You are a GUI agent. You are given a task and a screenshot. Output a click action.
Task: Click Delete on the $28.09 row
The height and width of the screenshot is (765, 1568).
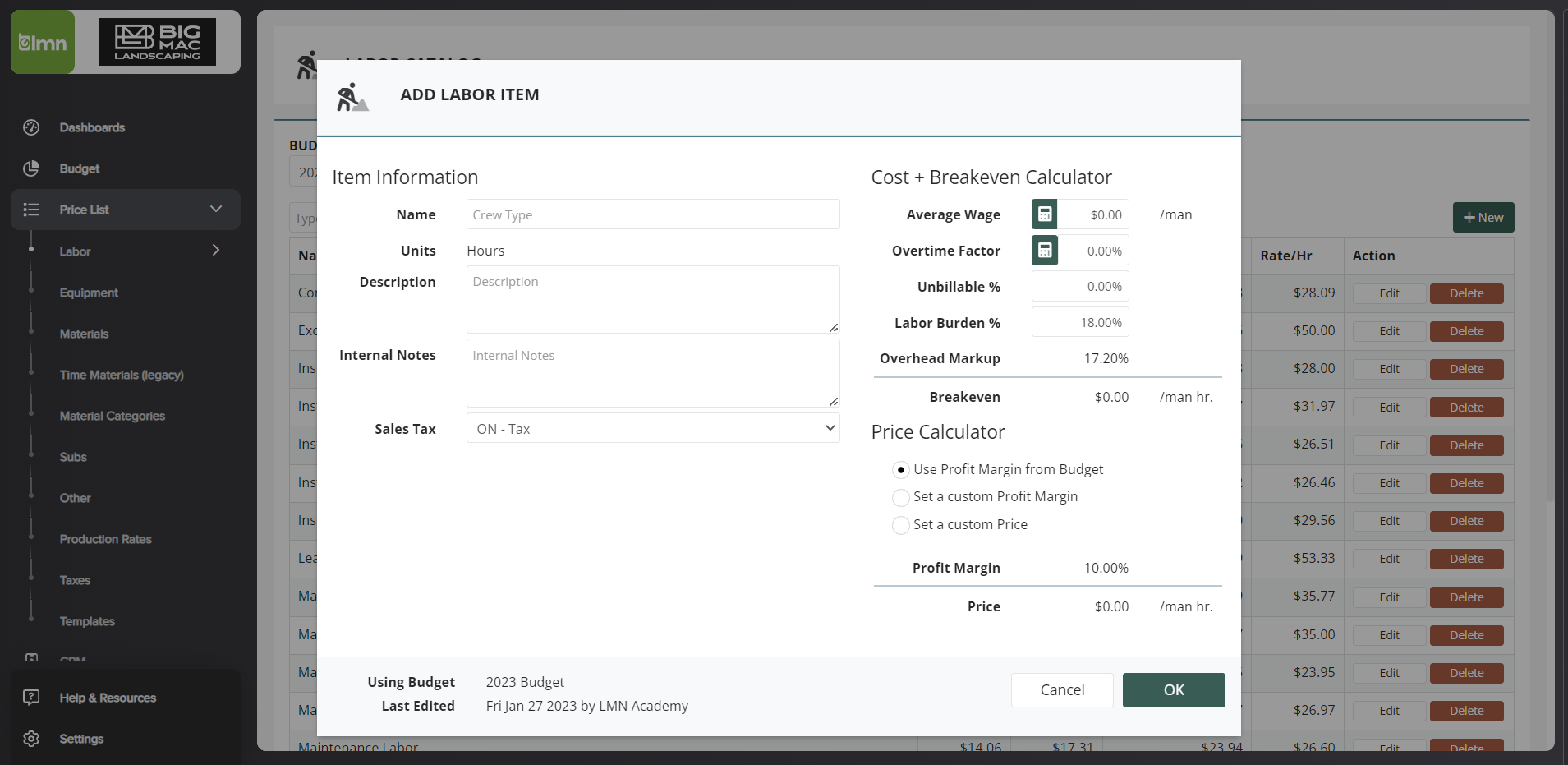(x=1467, y=293)
